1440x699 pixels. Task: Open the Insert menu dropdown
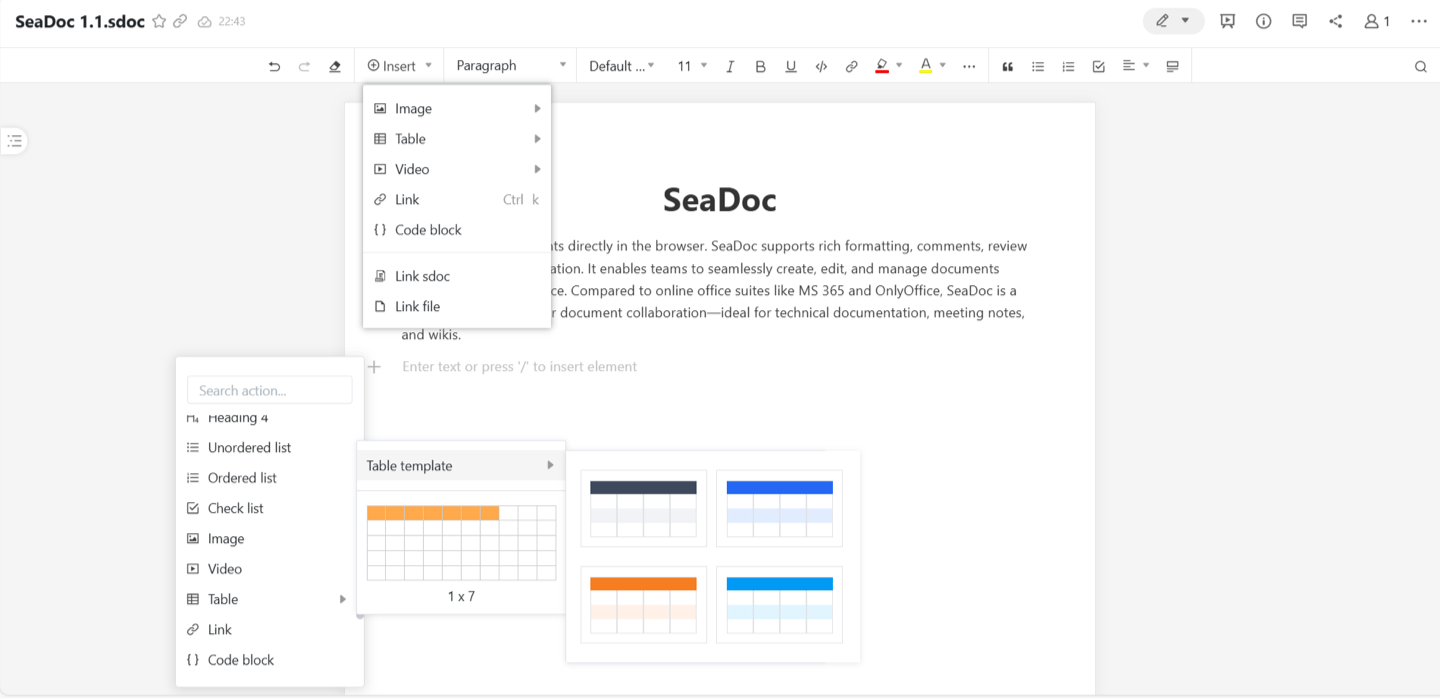(399, 66)
